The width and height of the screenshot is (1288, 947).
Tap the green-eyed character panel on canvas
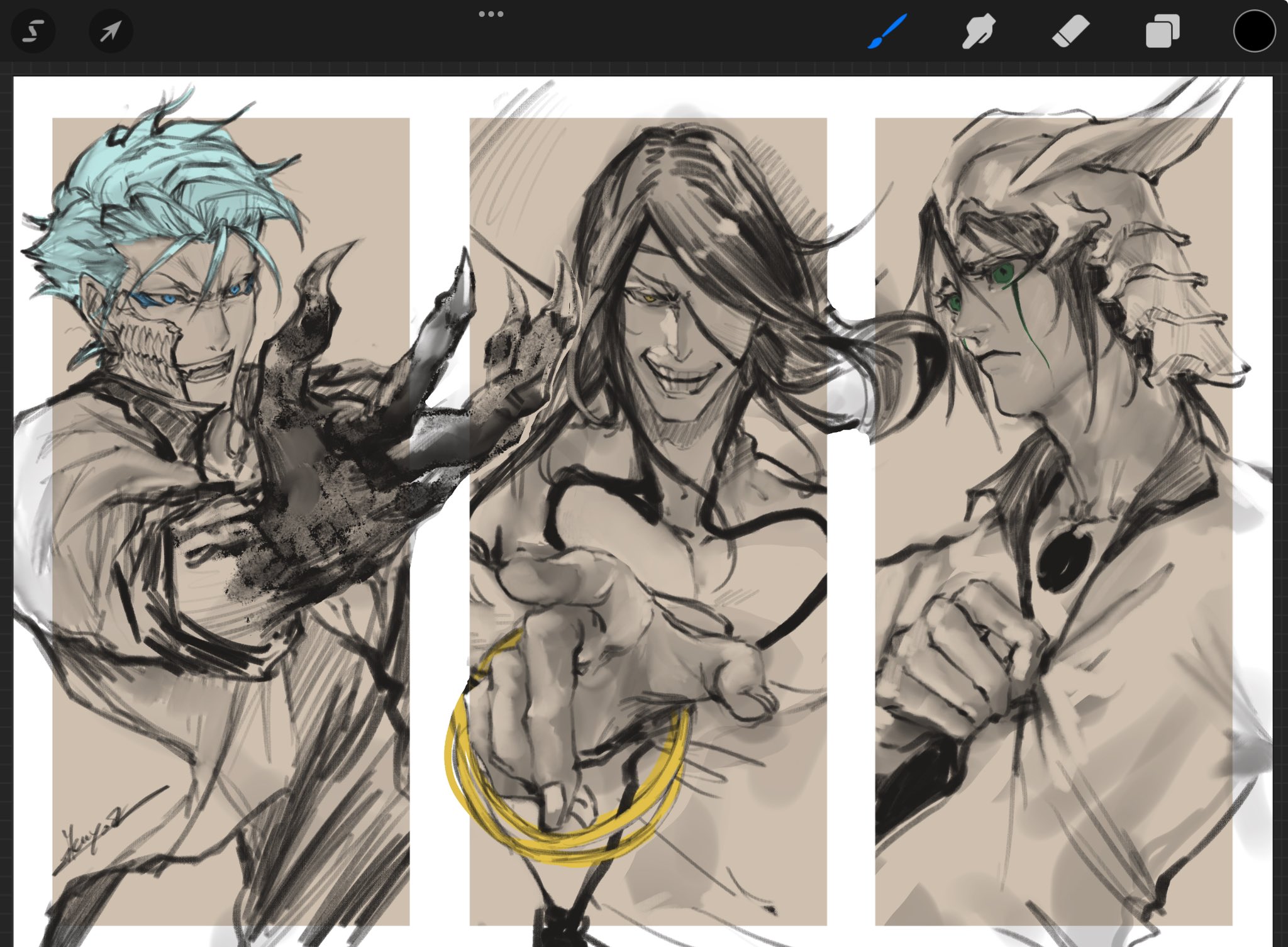pos(1053,521)
